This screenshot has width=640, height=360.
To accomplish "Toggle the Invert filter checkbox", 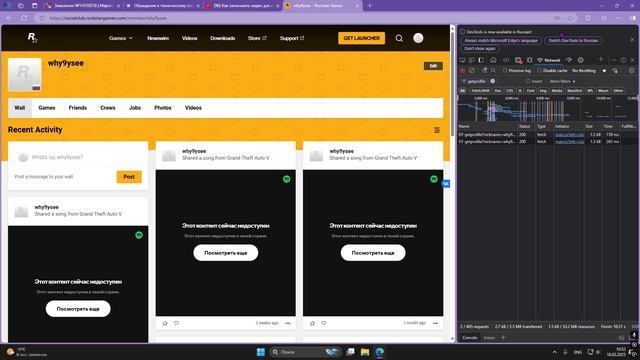I will tap(528, 81).
